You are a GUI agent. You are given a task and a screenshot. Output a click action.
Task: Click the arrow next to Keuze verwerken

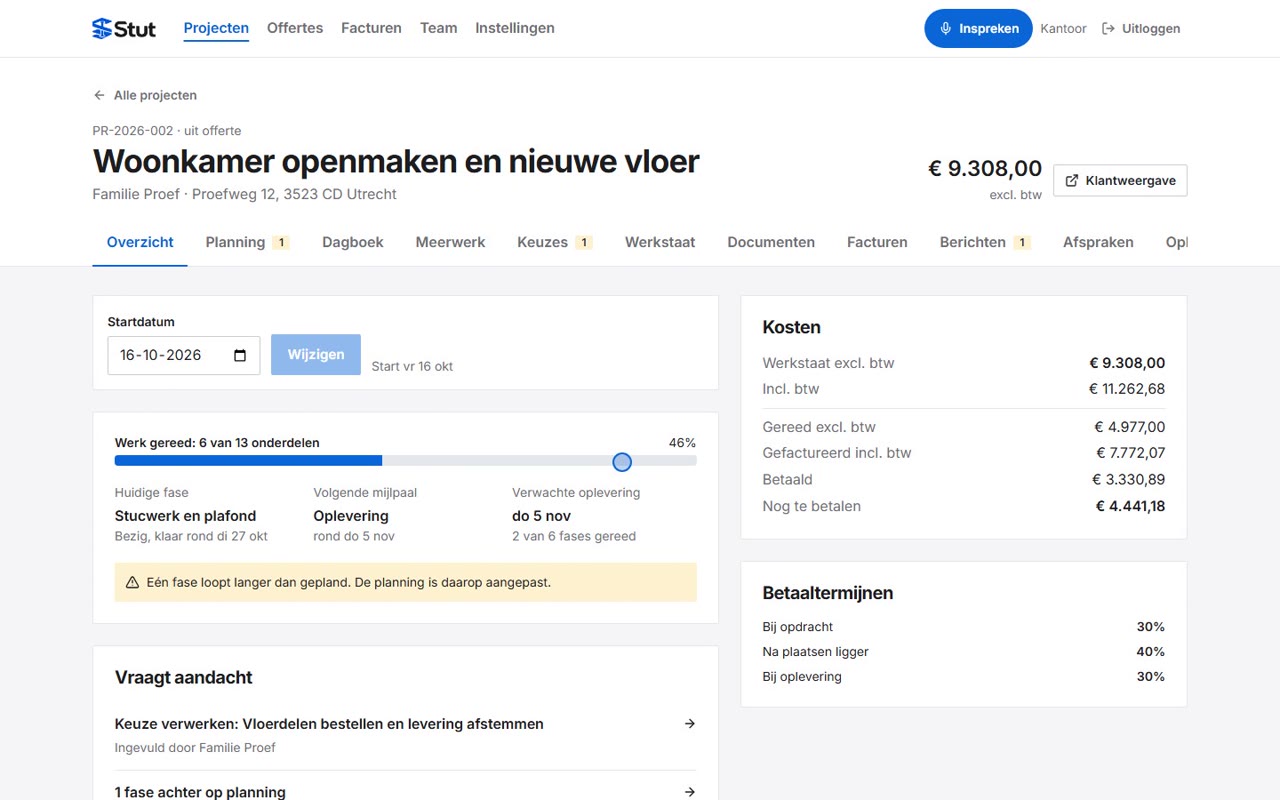(689, 724)
